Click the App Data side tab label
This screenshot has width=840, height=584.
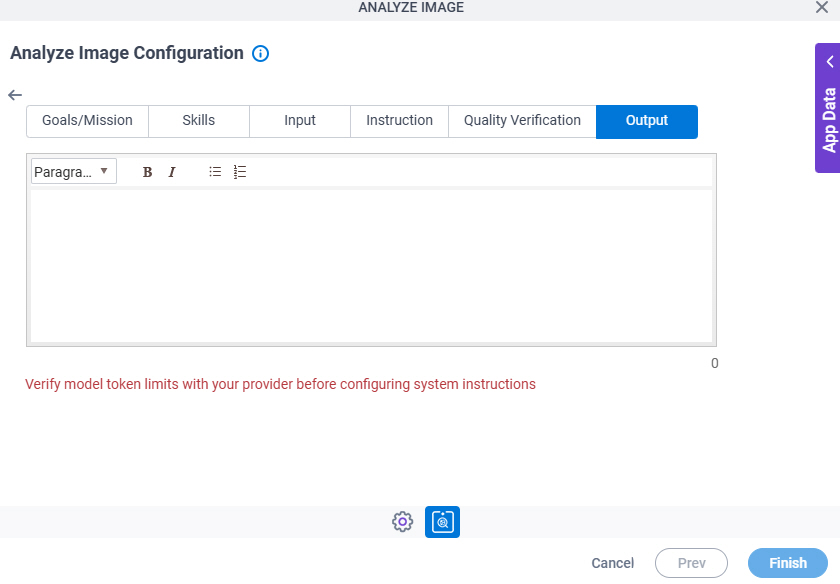pyautogui.click(x=829, y=121)
